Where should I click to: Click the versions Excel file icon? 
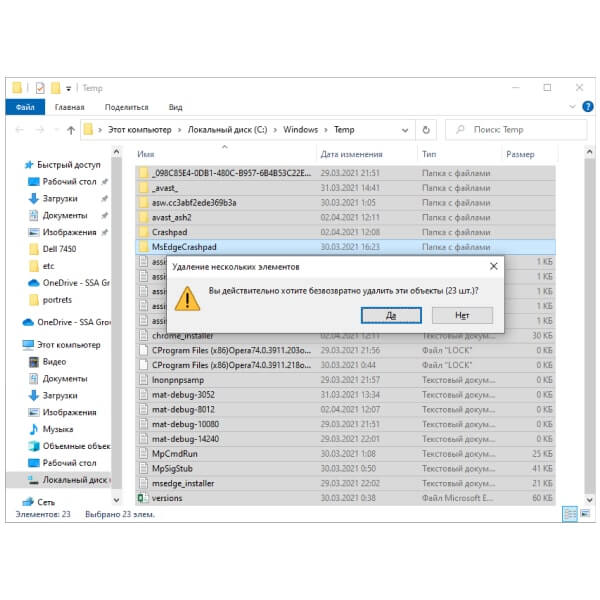143,498
